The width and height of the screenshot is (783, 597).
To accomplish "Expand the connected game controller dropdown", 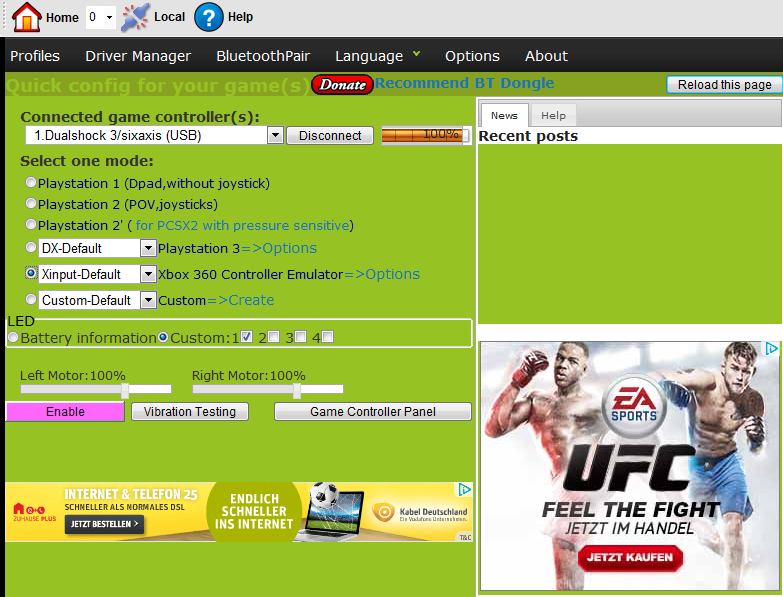I will click(x=275, y=135).
